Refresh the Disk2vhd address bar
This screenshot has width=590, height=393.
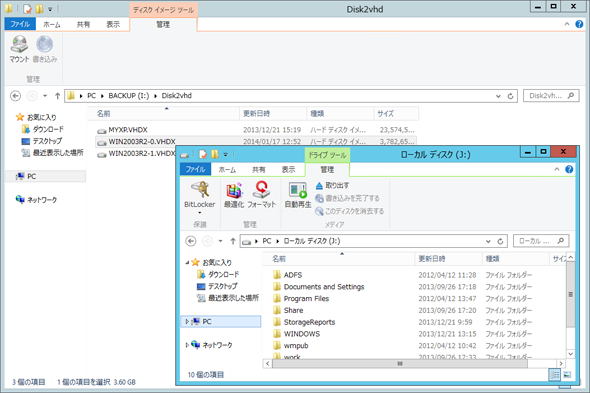[x=510, y=96]
